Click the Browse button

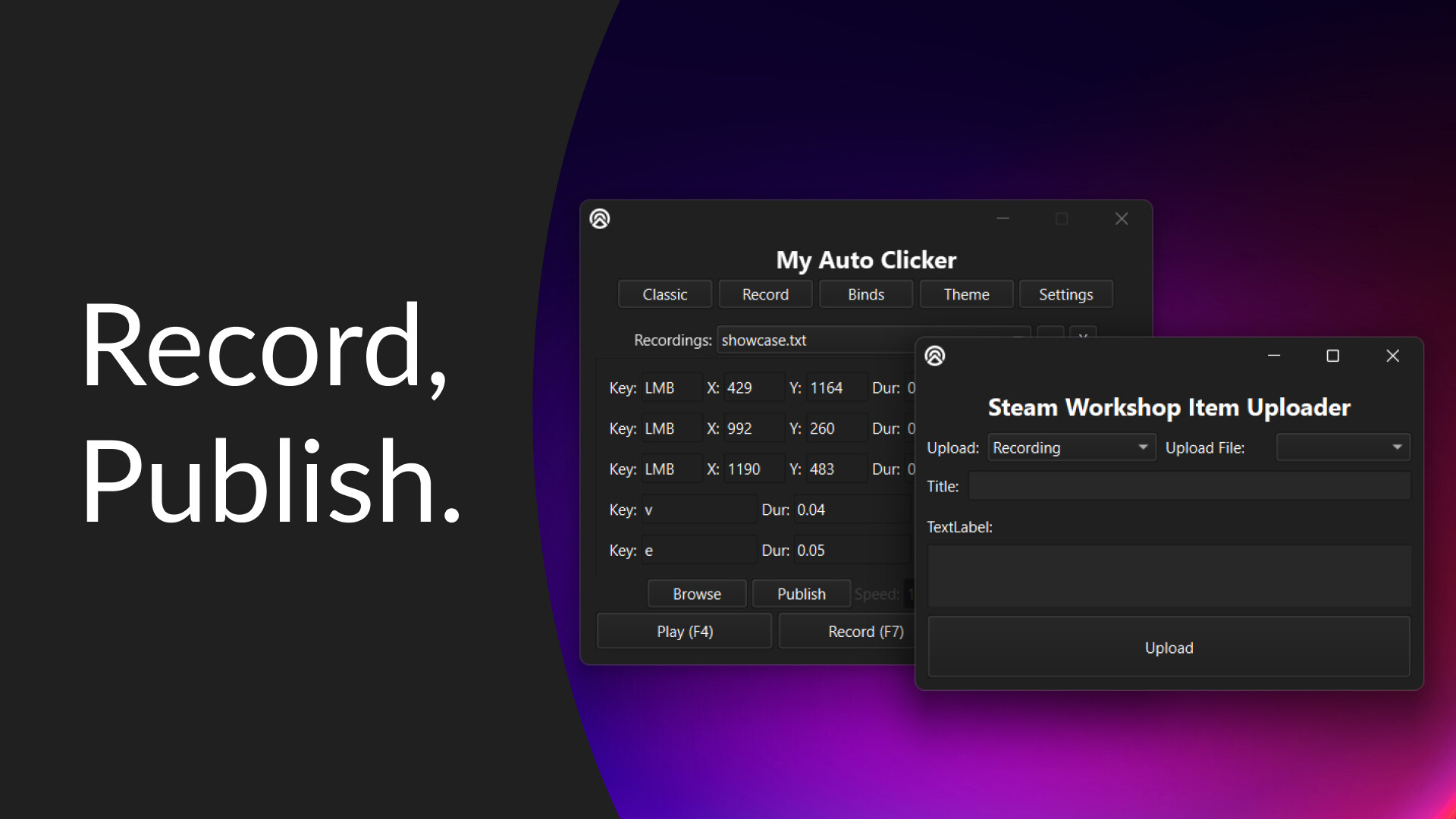(696, 594)
